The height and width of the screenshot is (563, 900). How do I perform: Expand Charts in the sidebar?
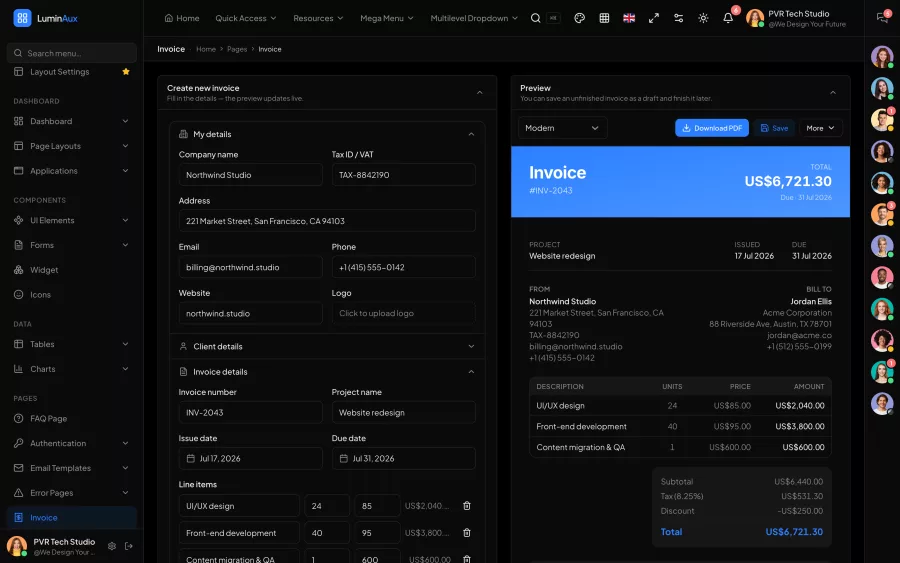point(71,369)
